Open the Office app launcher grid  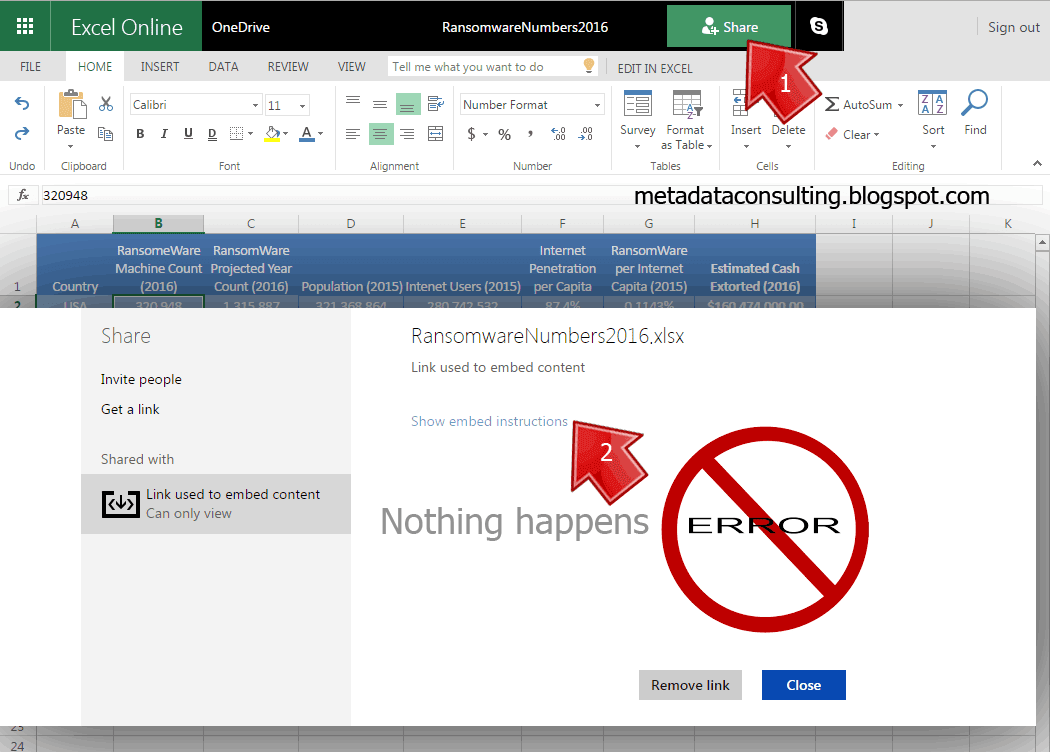coord(25,26)
